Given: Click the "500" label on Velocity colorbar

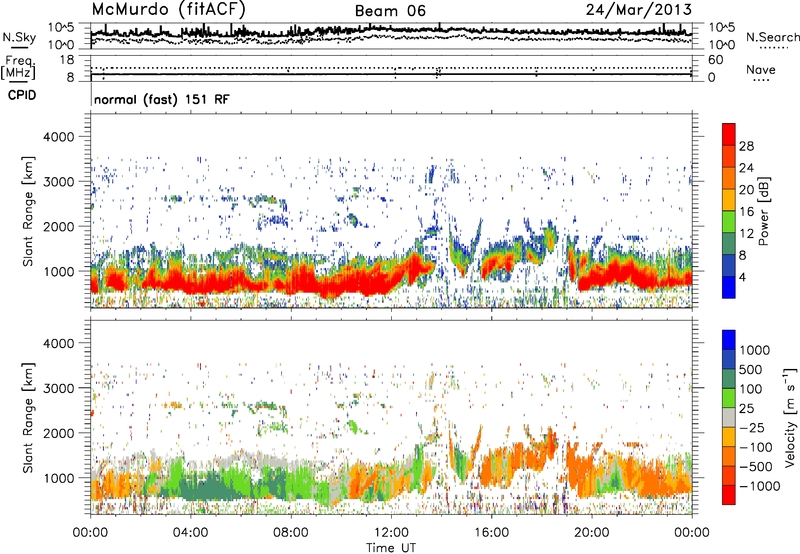Looking at the screenshot, I should pyautogui.click(x=751, y=370).
